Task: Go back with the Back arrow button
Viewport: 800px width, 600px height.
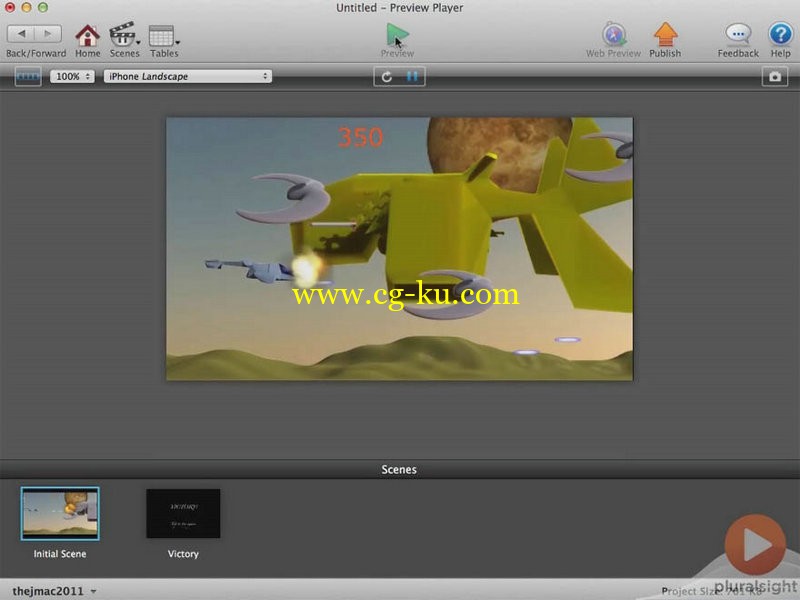Action: pos(21,34)
